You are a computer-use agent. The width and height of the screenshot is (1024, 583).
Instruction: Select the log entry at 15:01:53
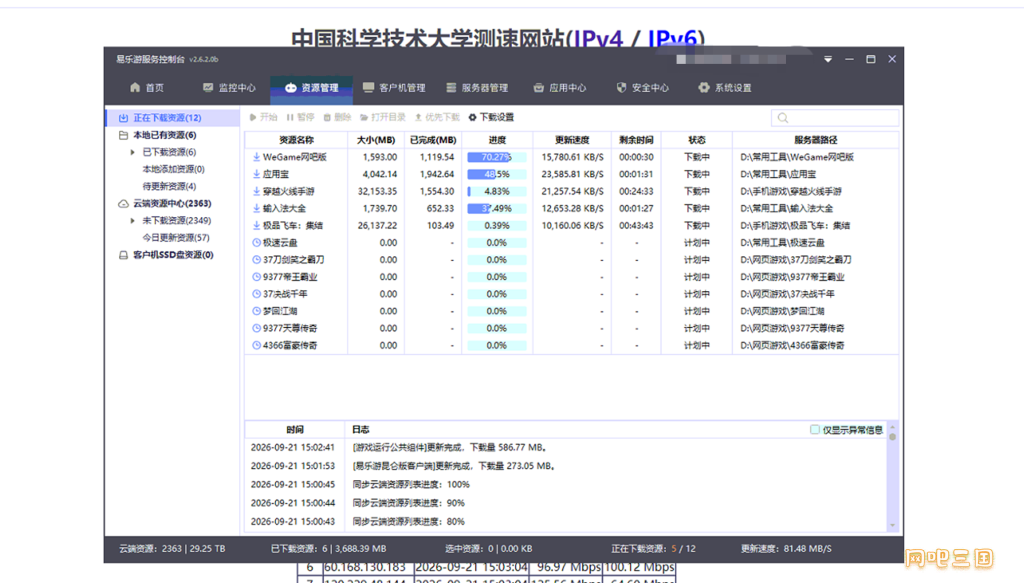pyautogui.click(x=566, y=466)
